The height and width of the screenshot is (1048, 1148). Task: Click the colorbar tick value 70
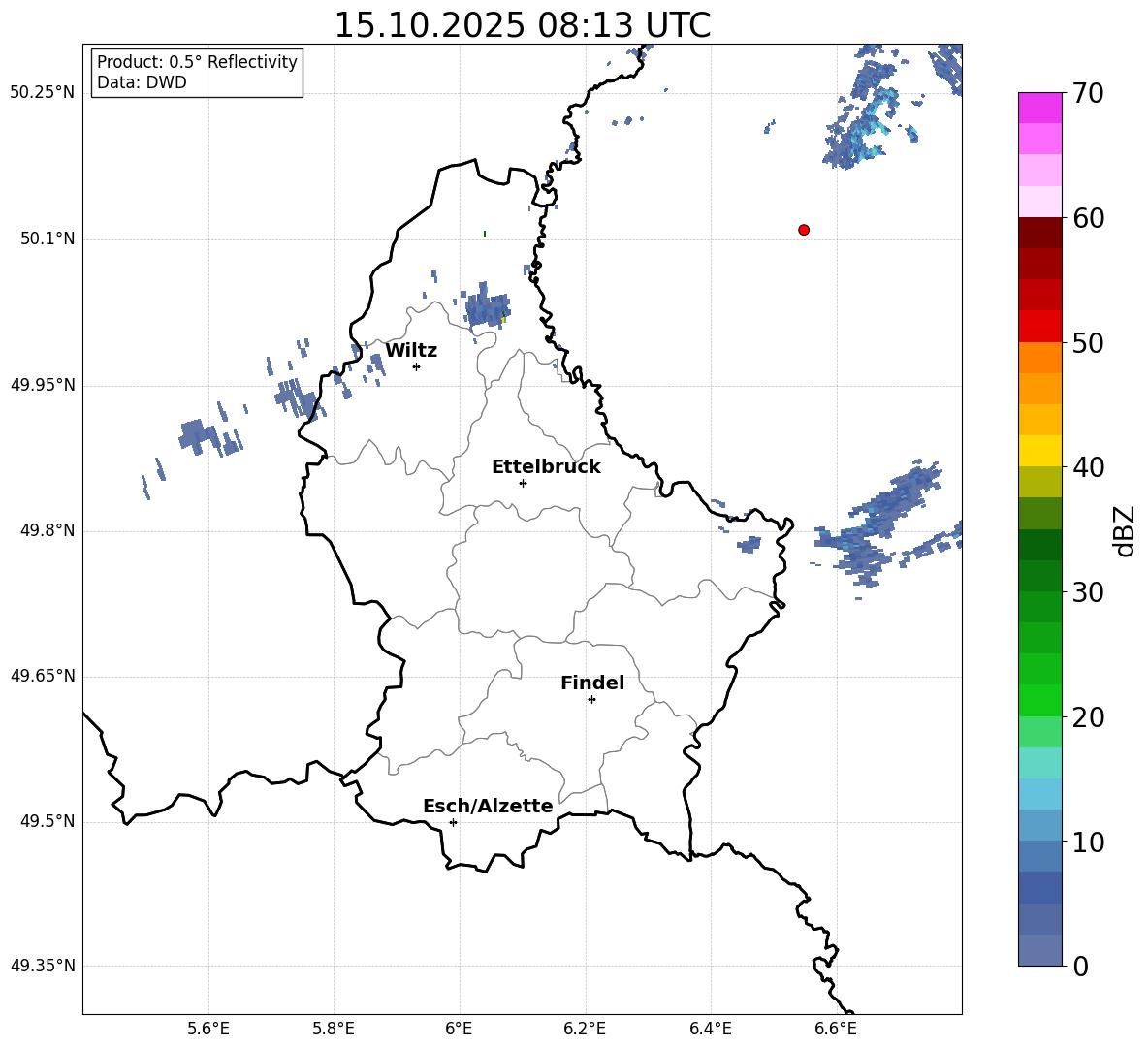[x=1088, y=93]
